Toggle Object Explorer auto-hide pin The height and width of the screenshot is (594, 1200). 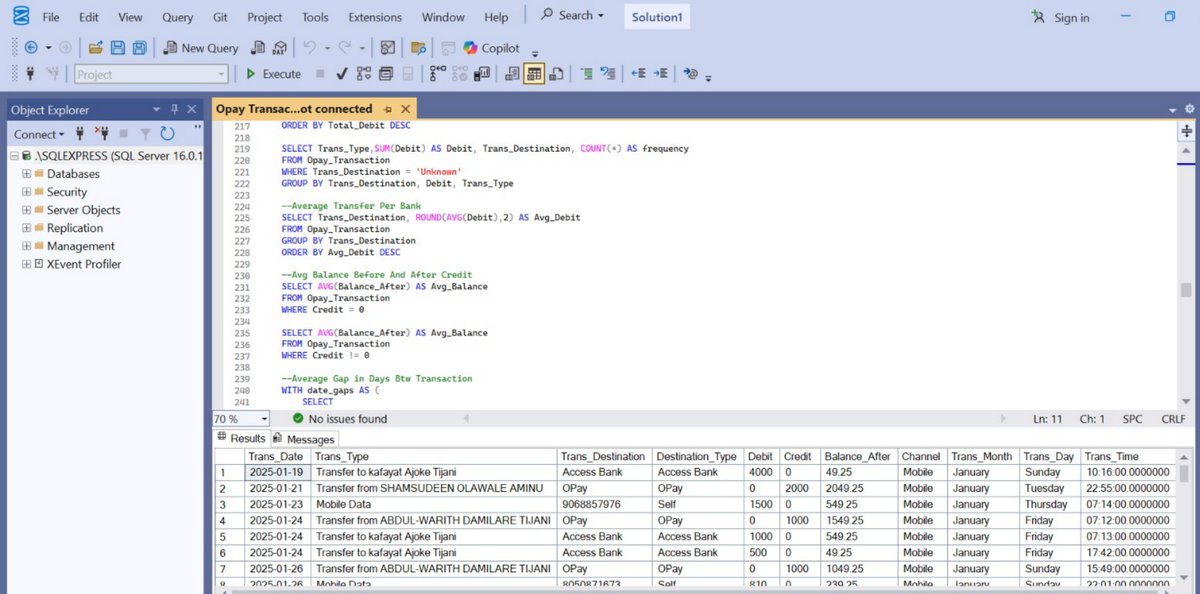(x=174, y=109)
